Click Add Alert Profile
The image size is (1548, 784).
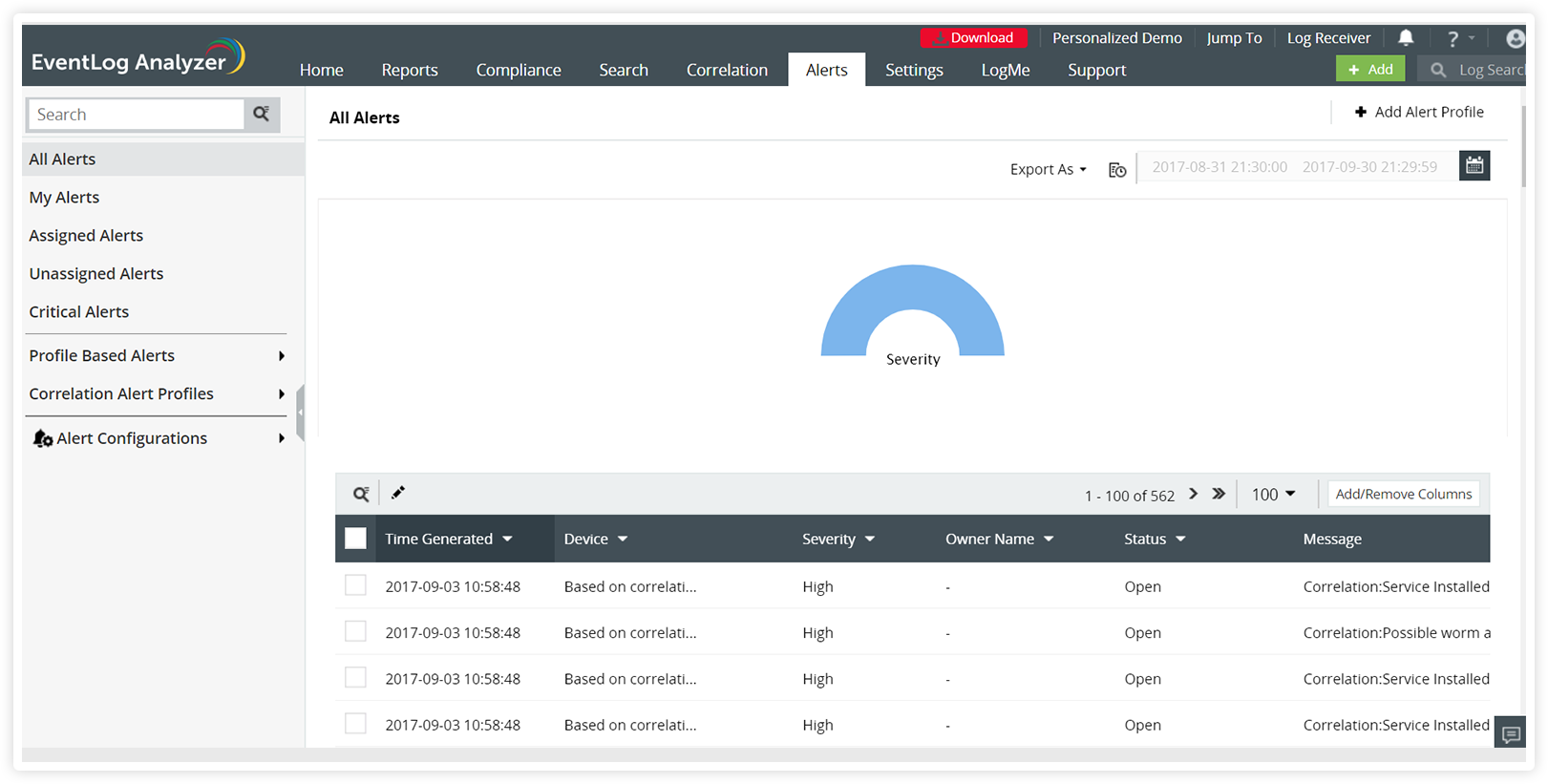pyautogui.click(x=1419, y=113)
